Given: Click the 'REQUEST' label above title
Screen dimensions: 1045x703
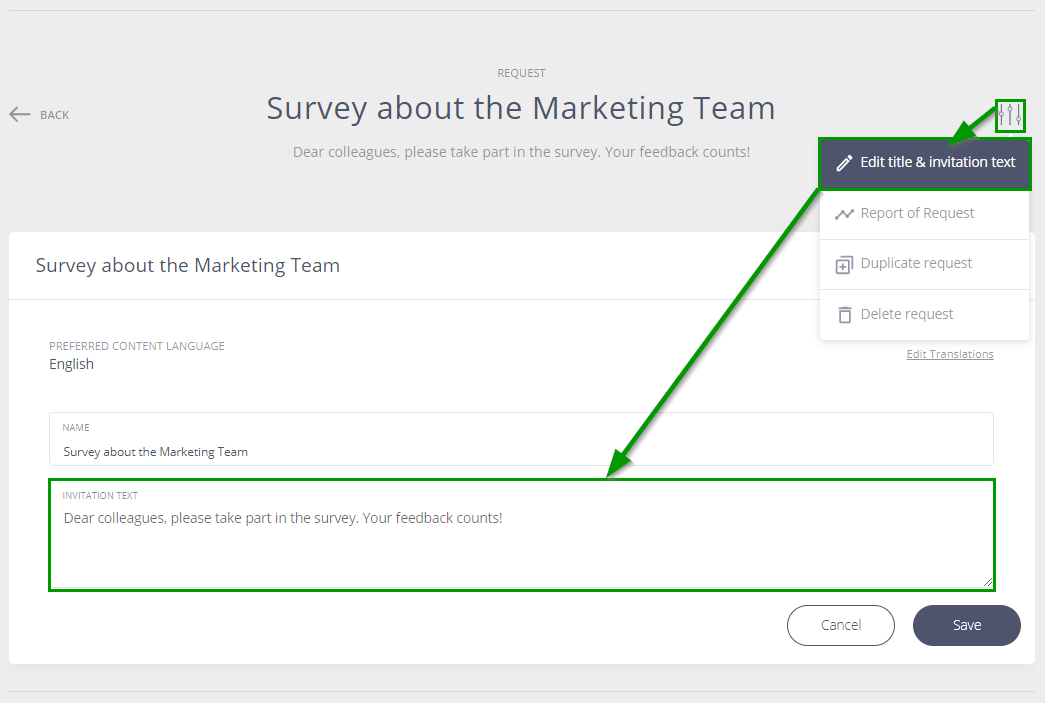Looking at the screenshot, I should tap(521, 73).
